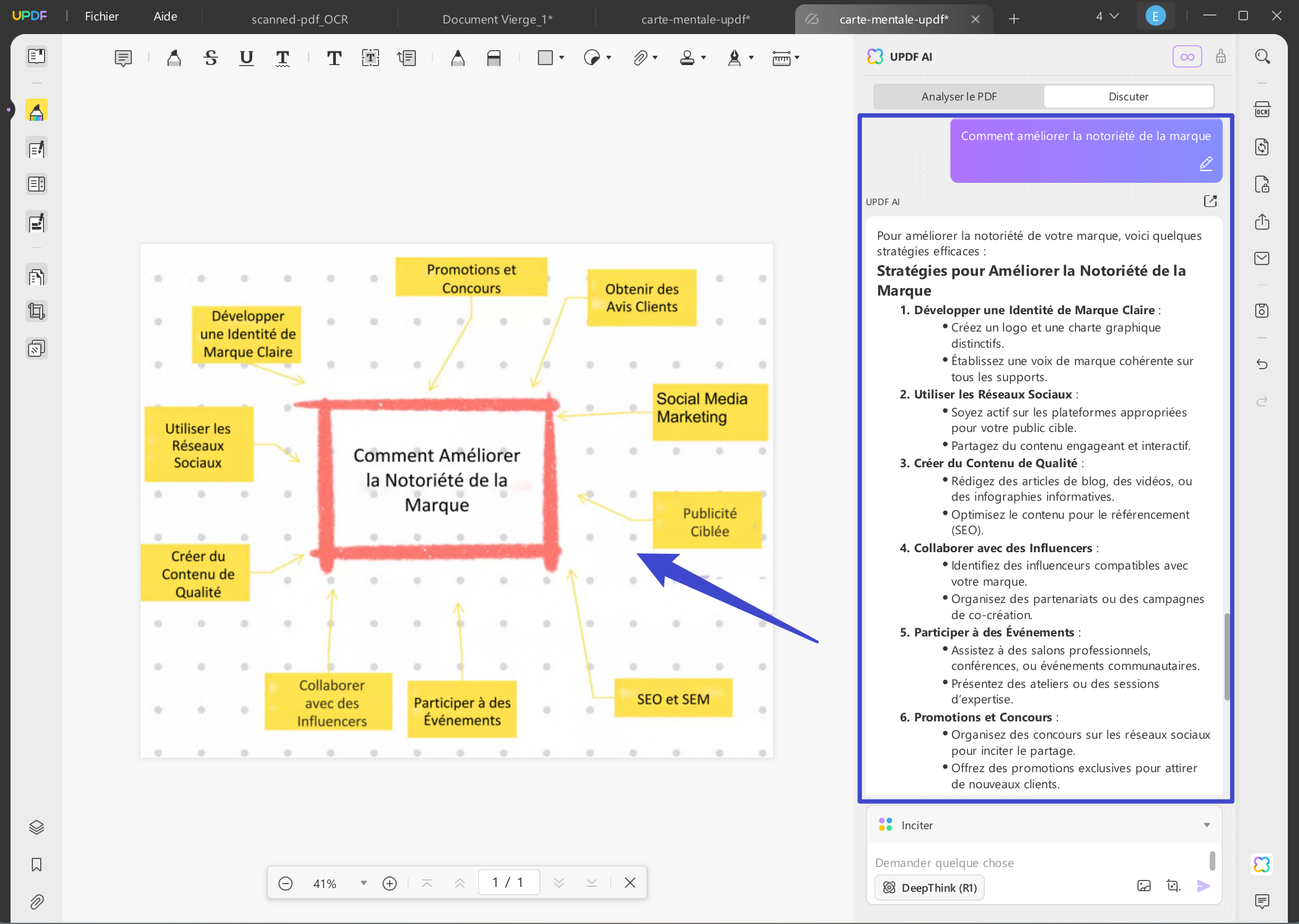Viewport: 1299px width, 924px height.
Task: Select the Highlighter annotation tool
Action: [174, 58]
